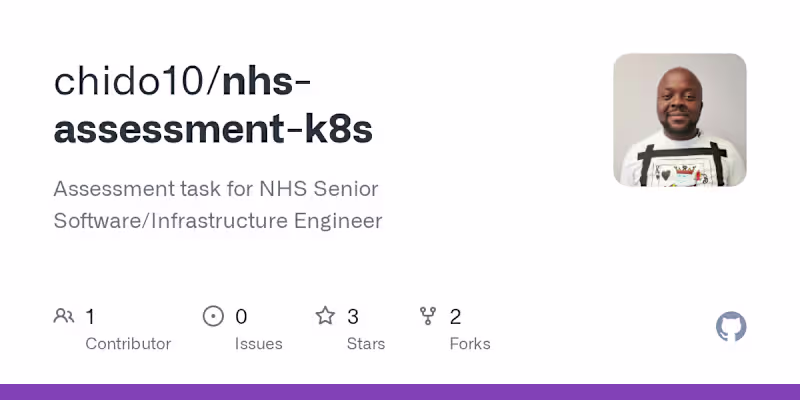
Task: Click the stars count number 3
Action: [353, 317]
